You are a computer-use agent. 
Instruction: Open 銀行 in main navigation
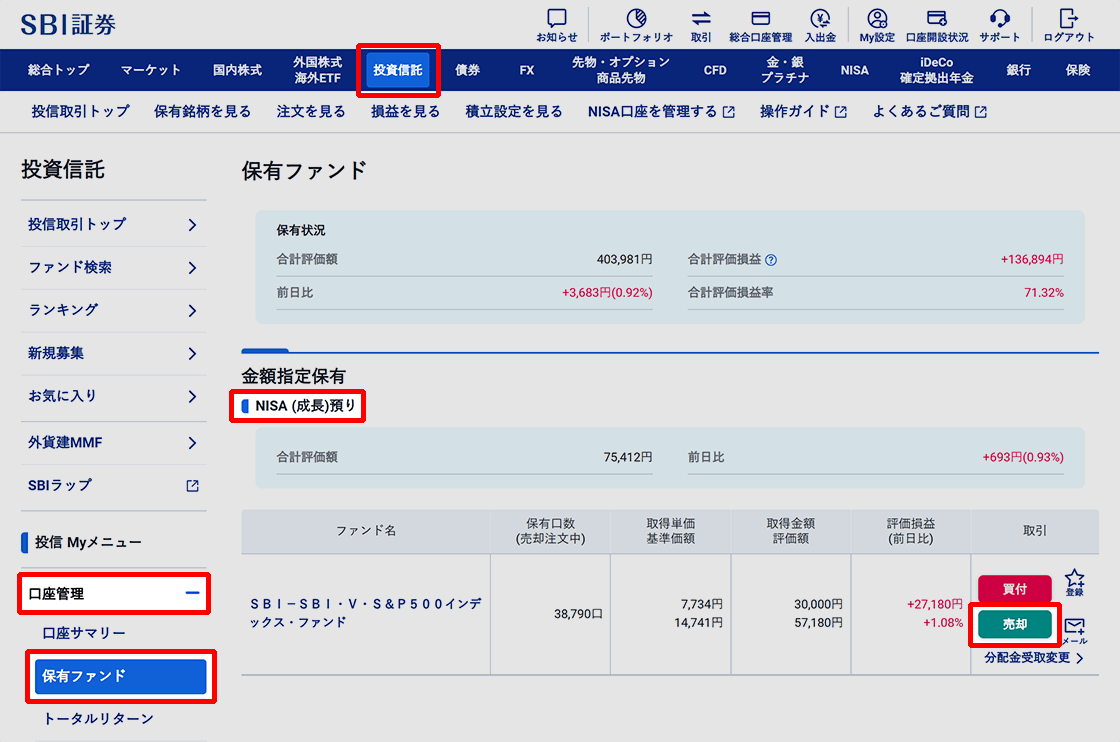(x=1019, y=70)
